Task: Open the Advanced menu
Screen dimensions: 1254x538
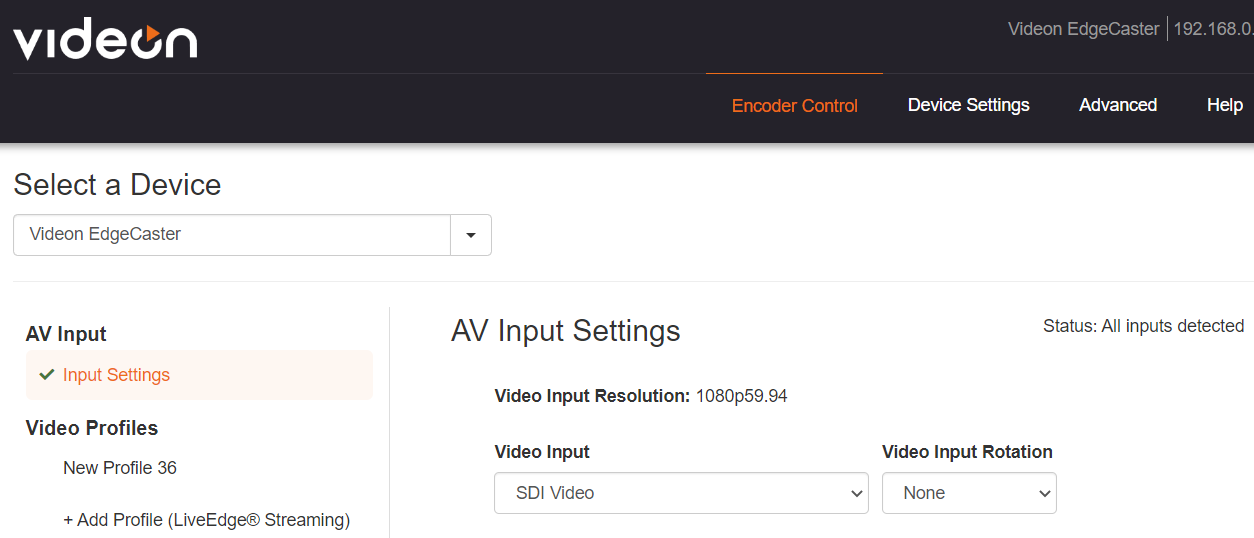Action: (x=1118, y=105)
